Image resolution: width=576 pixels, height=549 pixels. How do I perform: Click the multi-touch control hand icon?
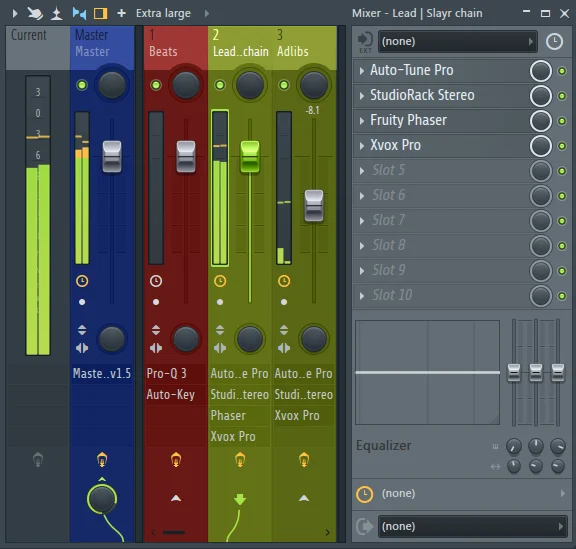[35, 14]
